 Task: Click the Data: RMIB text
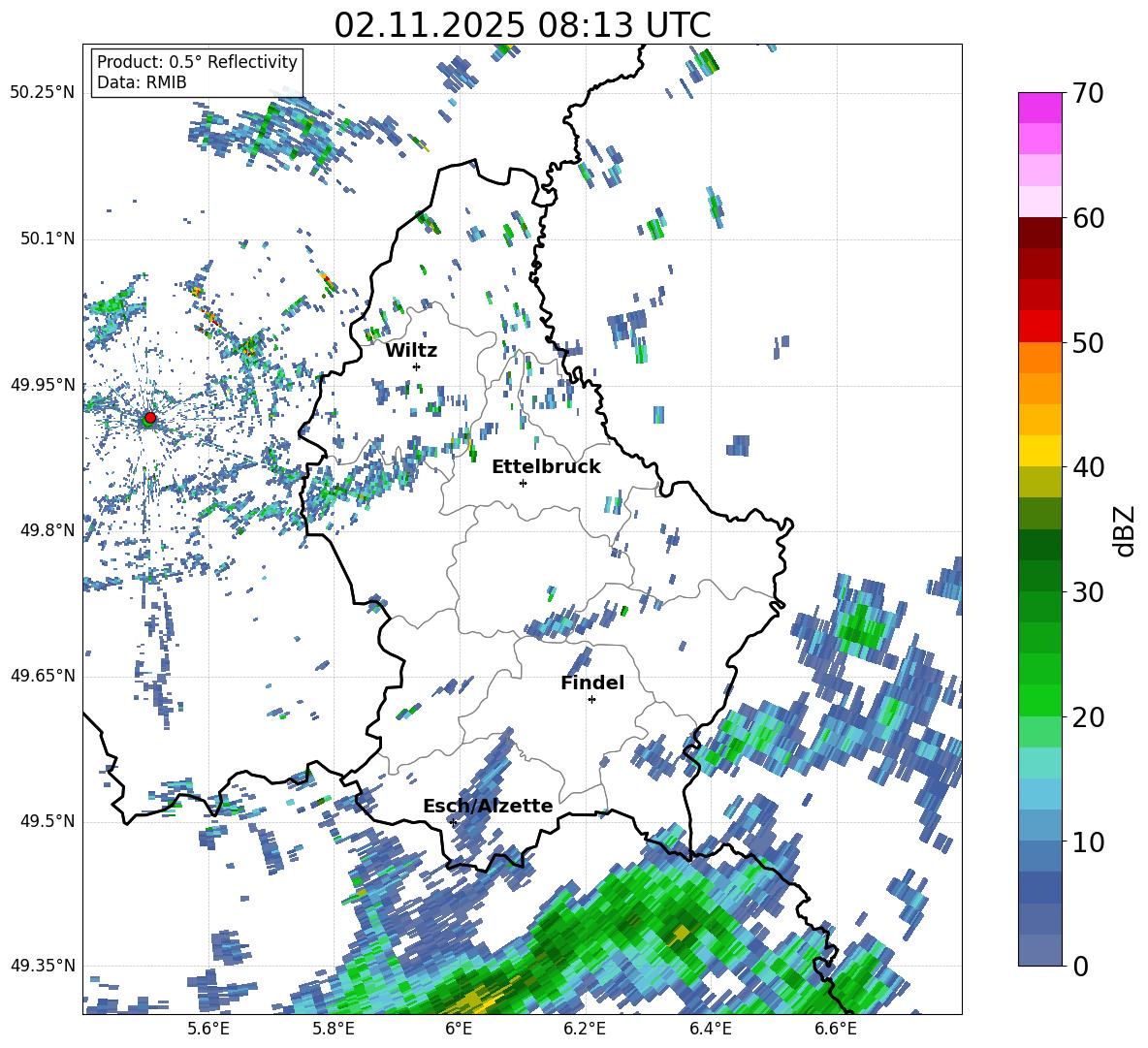(142, 82)
